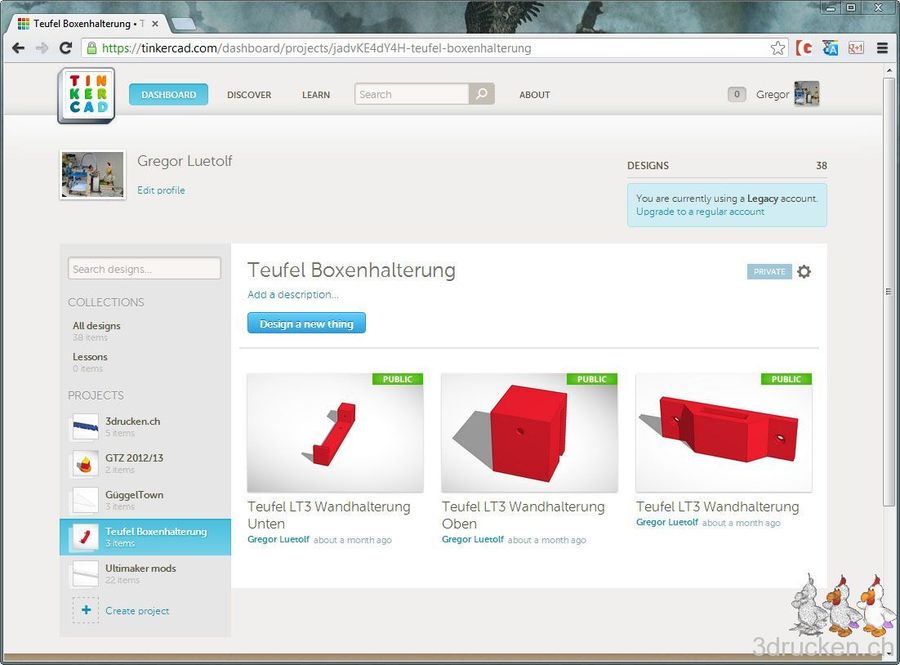Open the DISCOVER menu item
900x665 pixels.
[249, 95]
